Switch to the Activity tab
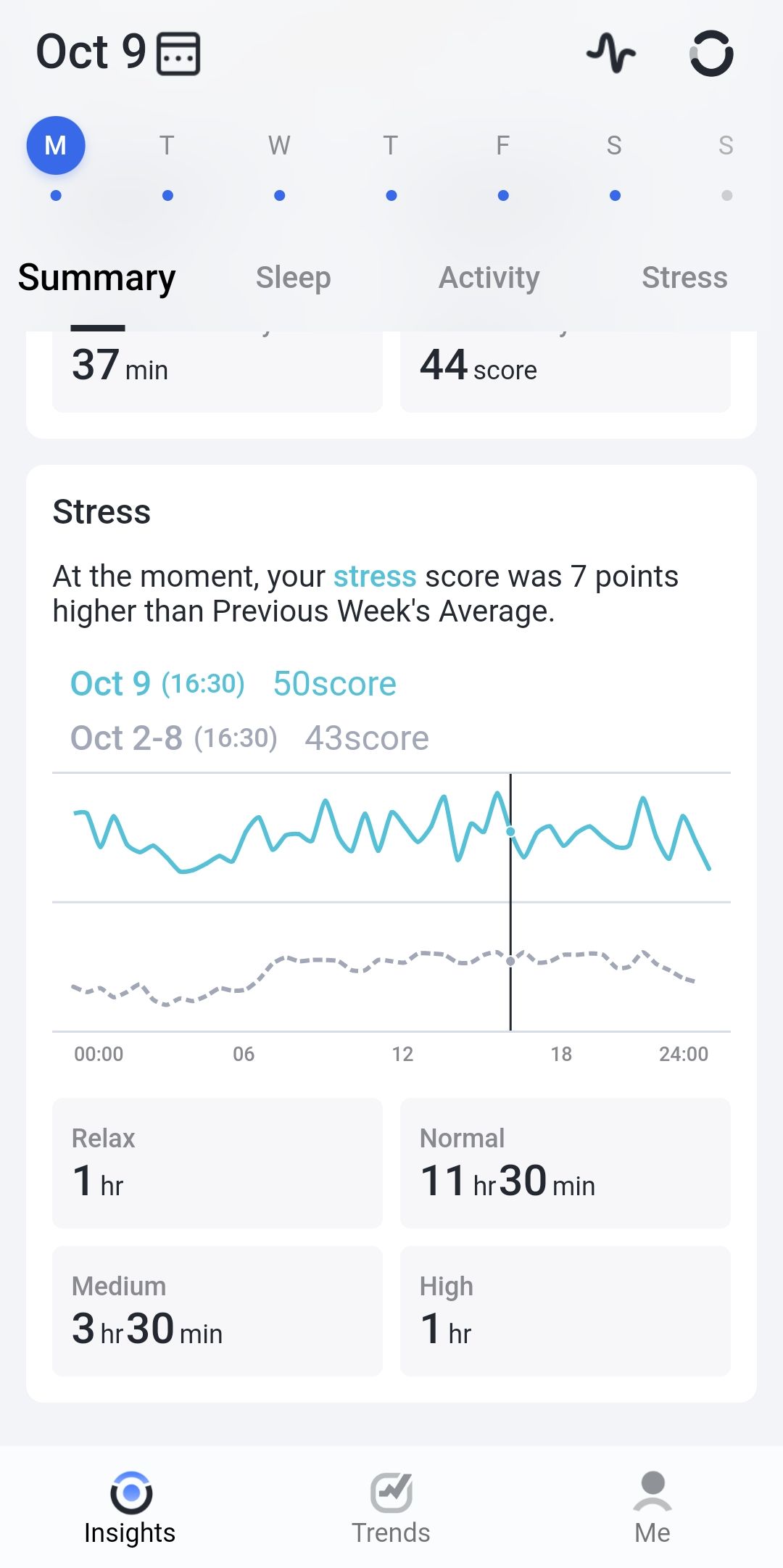The height and width of the screenshot is (1568, 783). 489,278
